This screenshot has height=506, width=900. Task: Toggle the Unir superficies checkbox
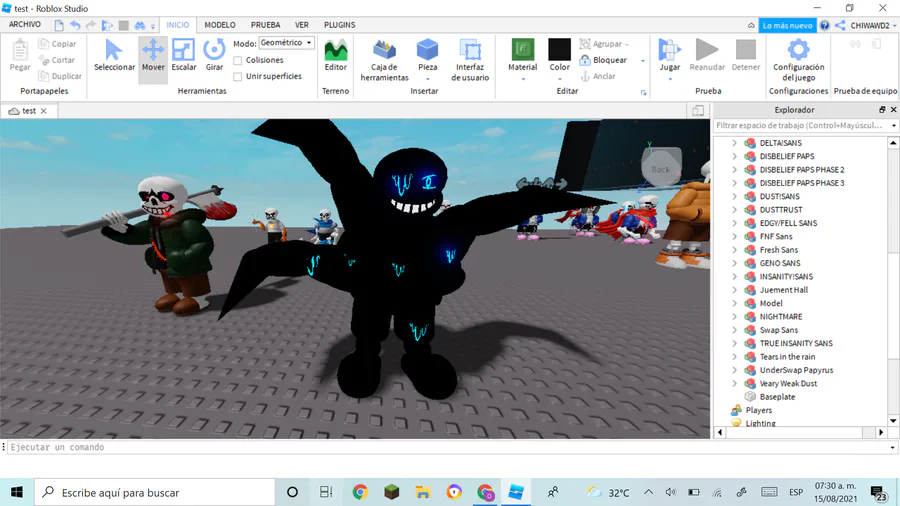coord(238,76)
